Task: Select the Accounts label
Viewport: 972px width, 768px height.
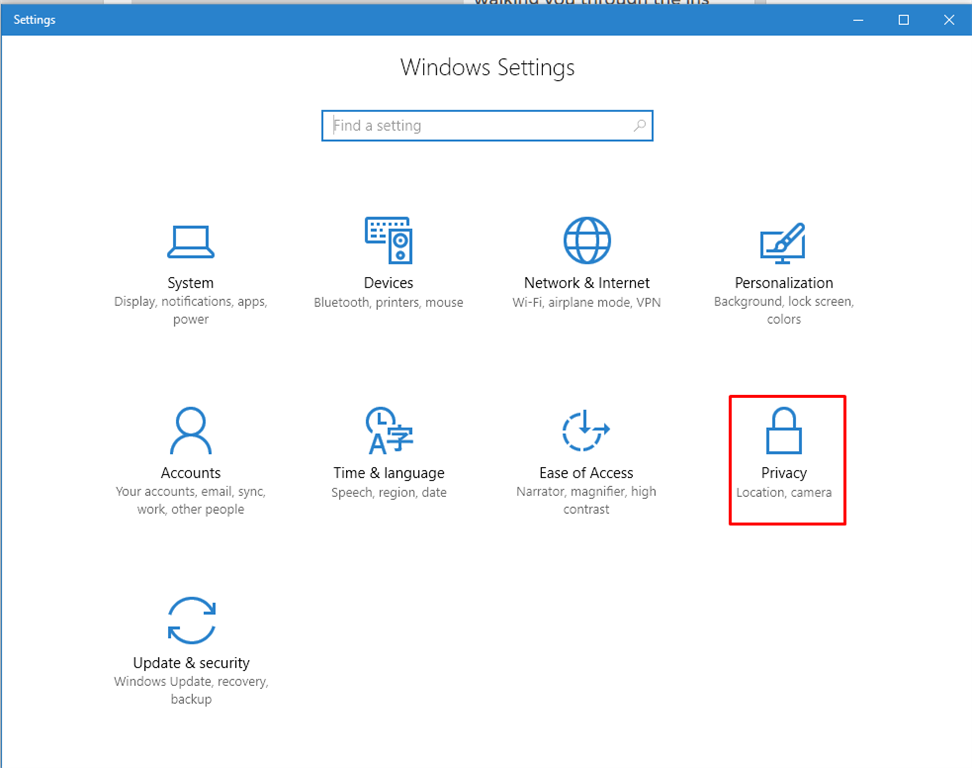Action: [x=190, y=473]
